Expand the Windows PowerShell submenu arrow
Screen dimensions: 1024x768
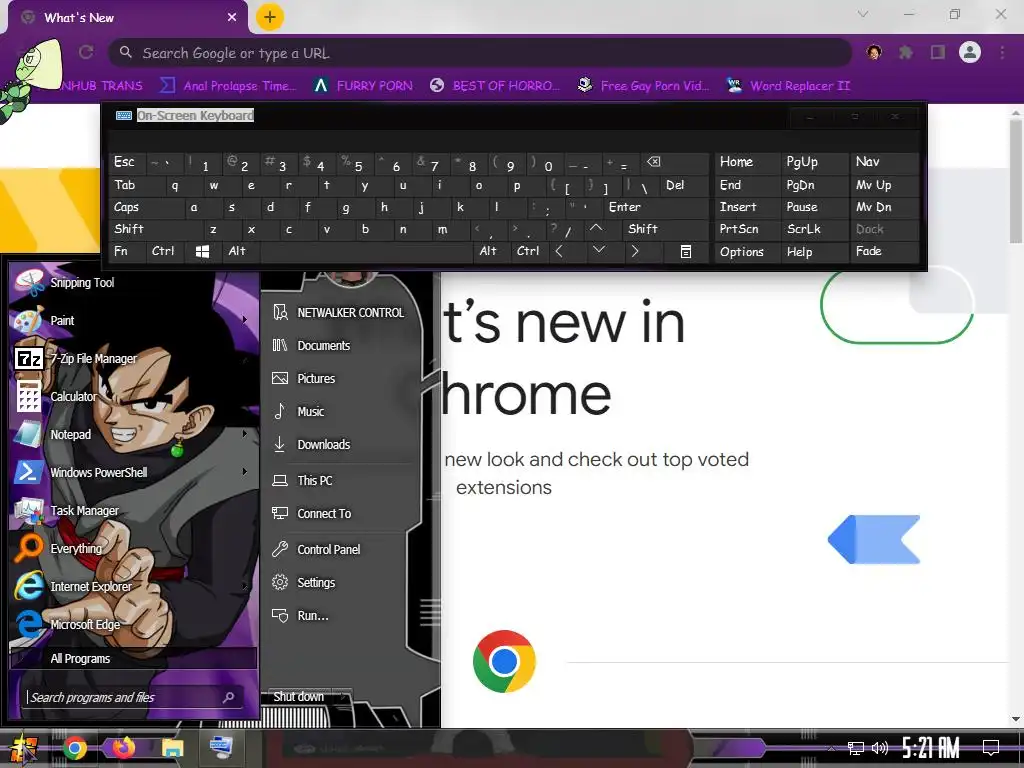point(245,472)
